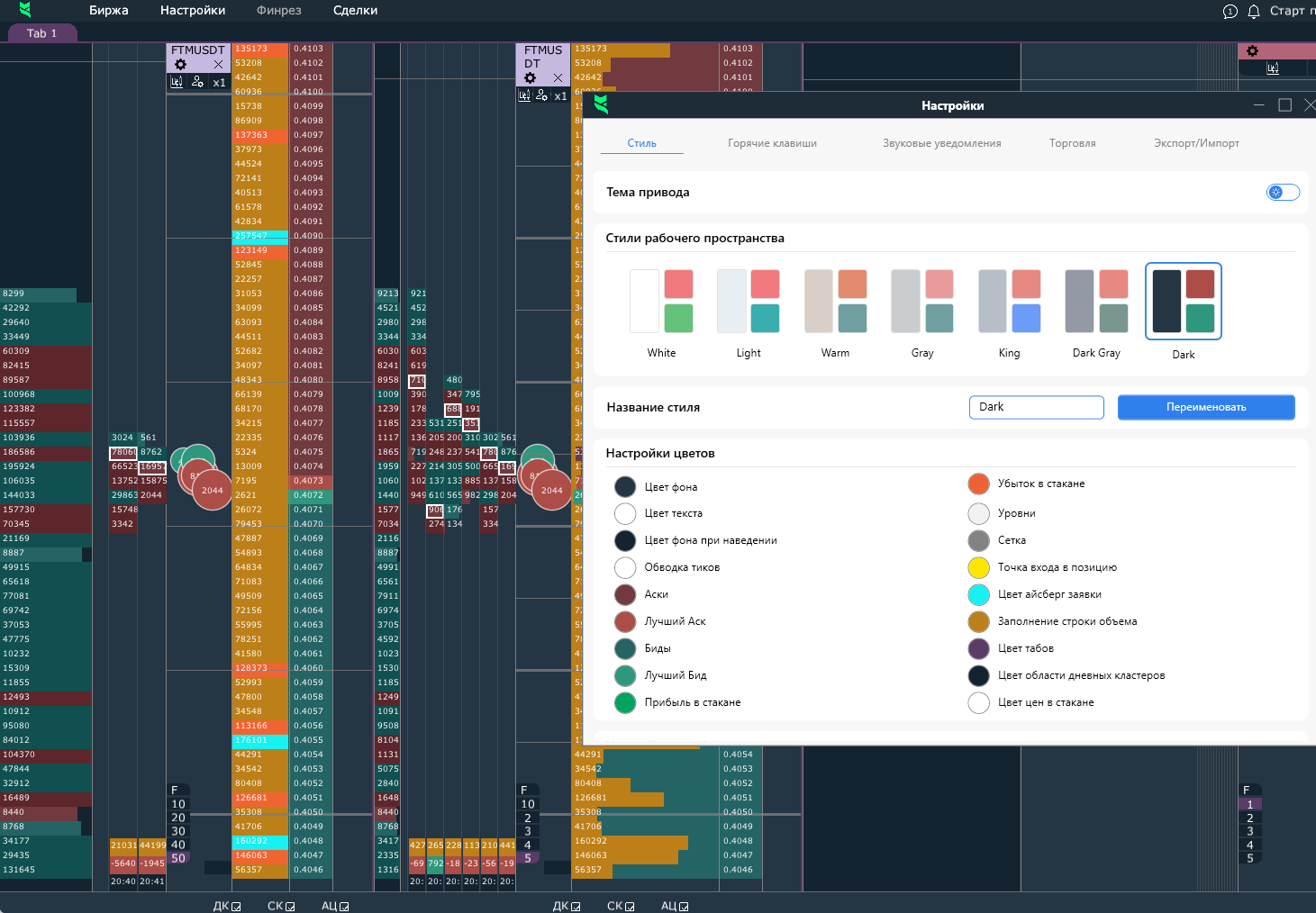The width and height of the screenshot is (1316, 913).
Task: Open the chat messages icon in the top bar
Action: click(1230, 12)
